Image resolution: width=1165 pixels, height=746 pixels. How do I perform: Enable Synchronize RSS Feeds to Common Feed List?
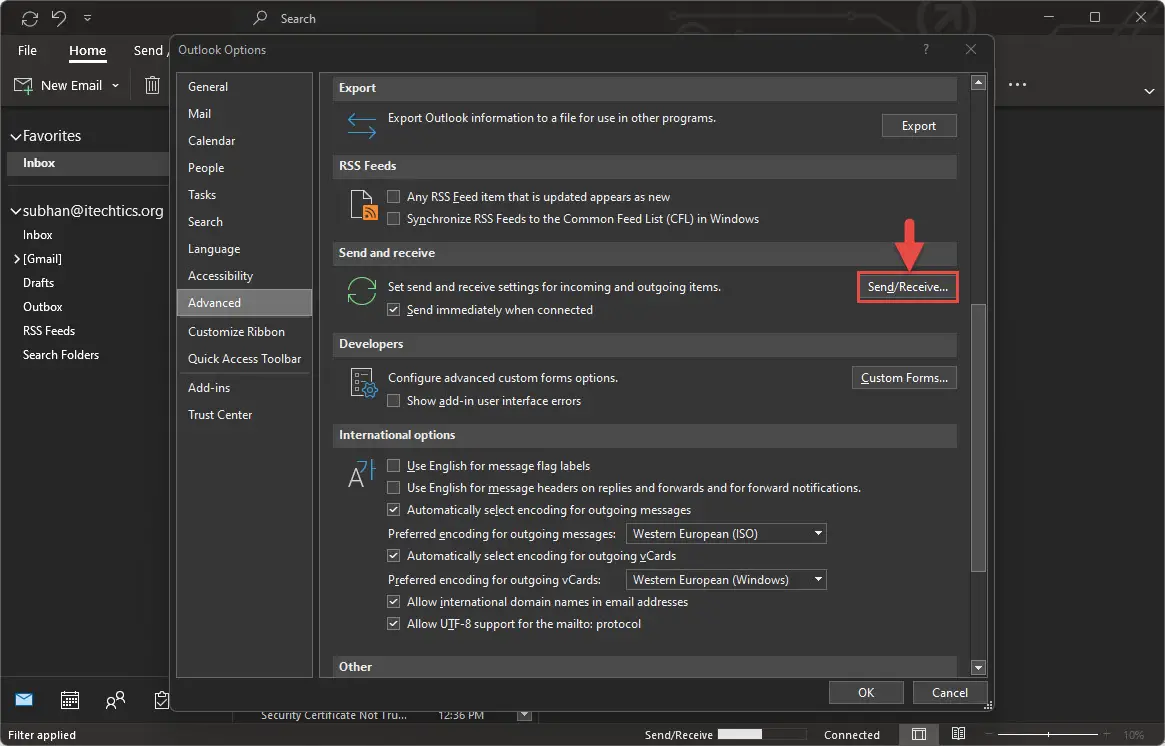click(394, 218)
